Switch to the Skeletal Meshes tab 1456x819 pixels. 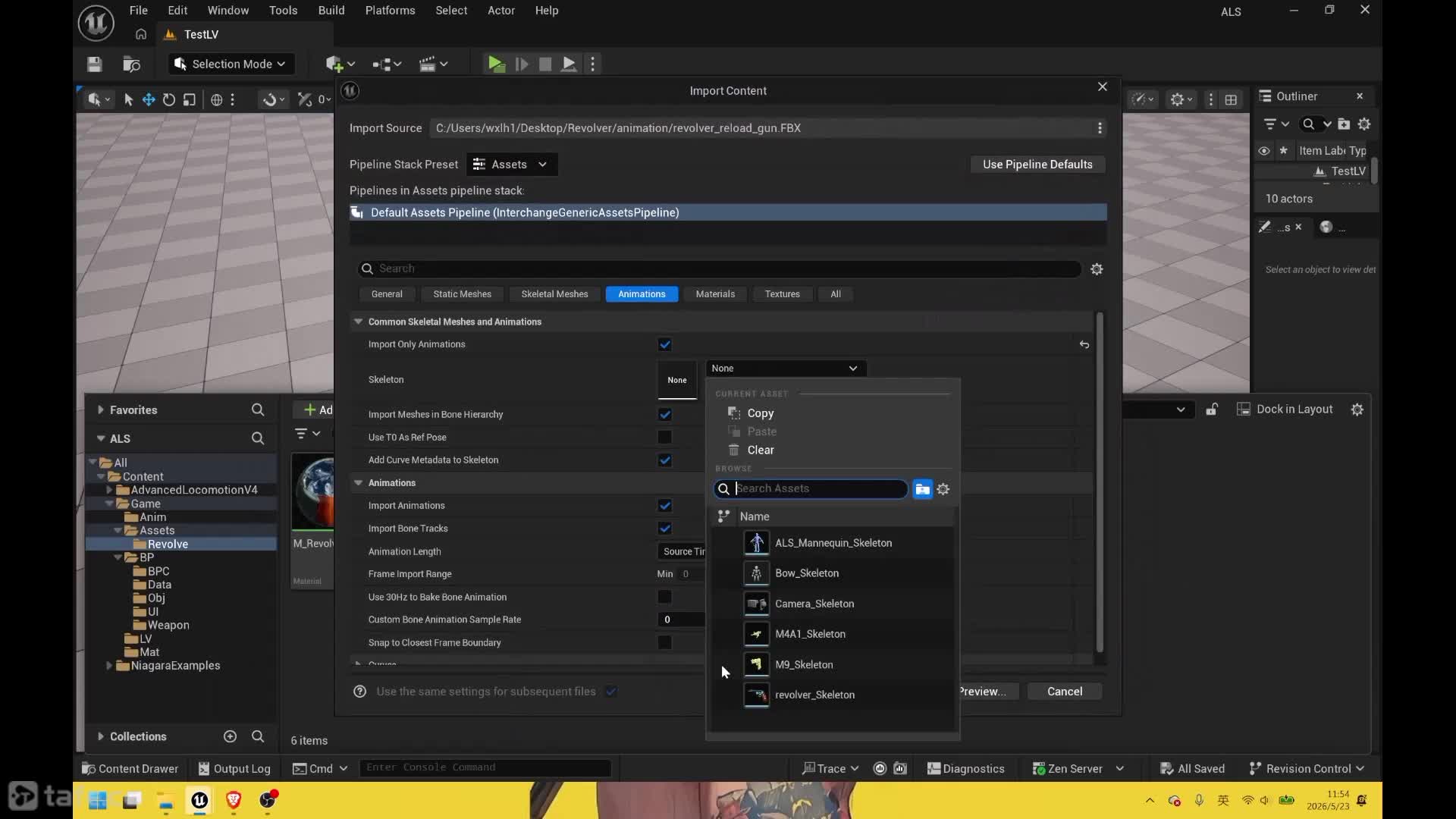click(554, 294)
